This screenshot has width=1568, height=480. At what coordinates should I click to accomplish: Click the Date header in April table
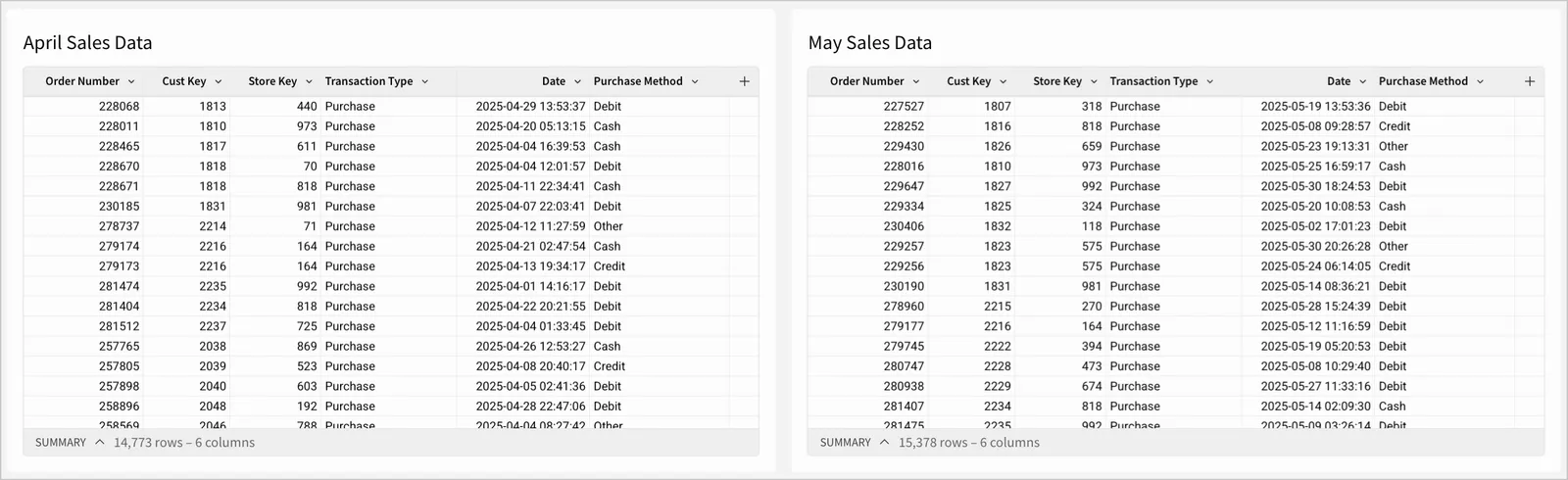(x=554, y=81)
